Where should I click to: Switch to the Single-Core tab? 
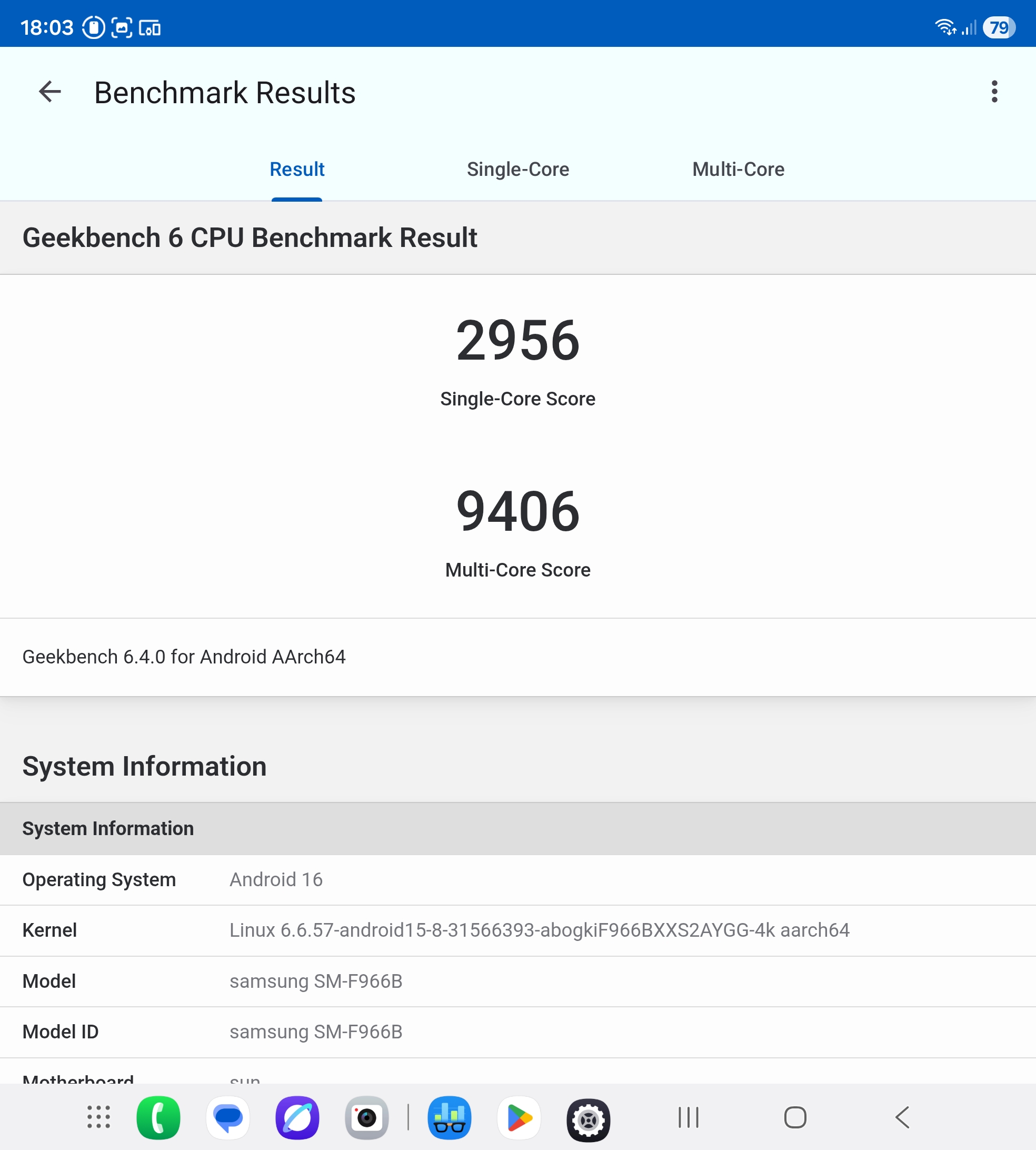pyautogui.click(x=517, y=169)
